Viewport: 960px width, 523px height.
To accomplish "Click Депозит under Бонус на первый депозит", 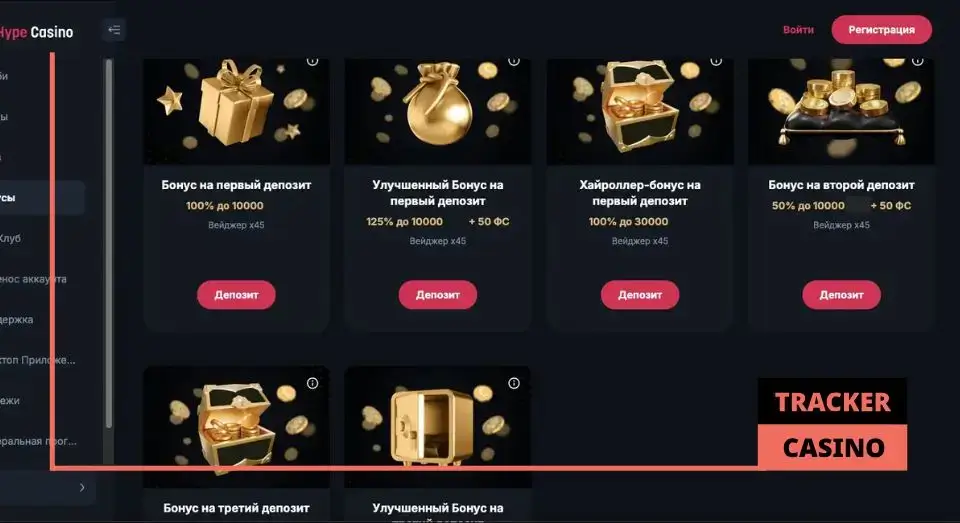I will point(236,295).
